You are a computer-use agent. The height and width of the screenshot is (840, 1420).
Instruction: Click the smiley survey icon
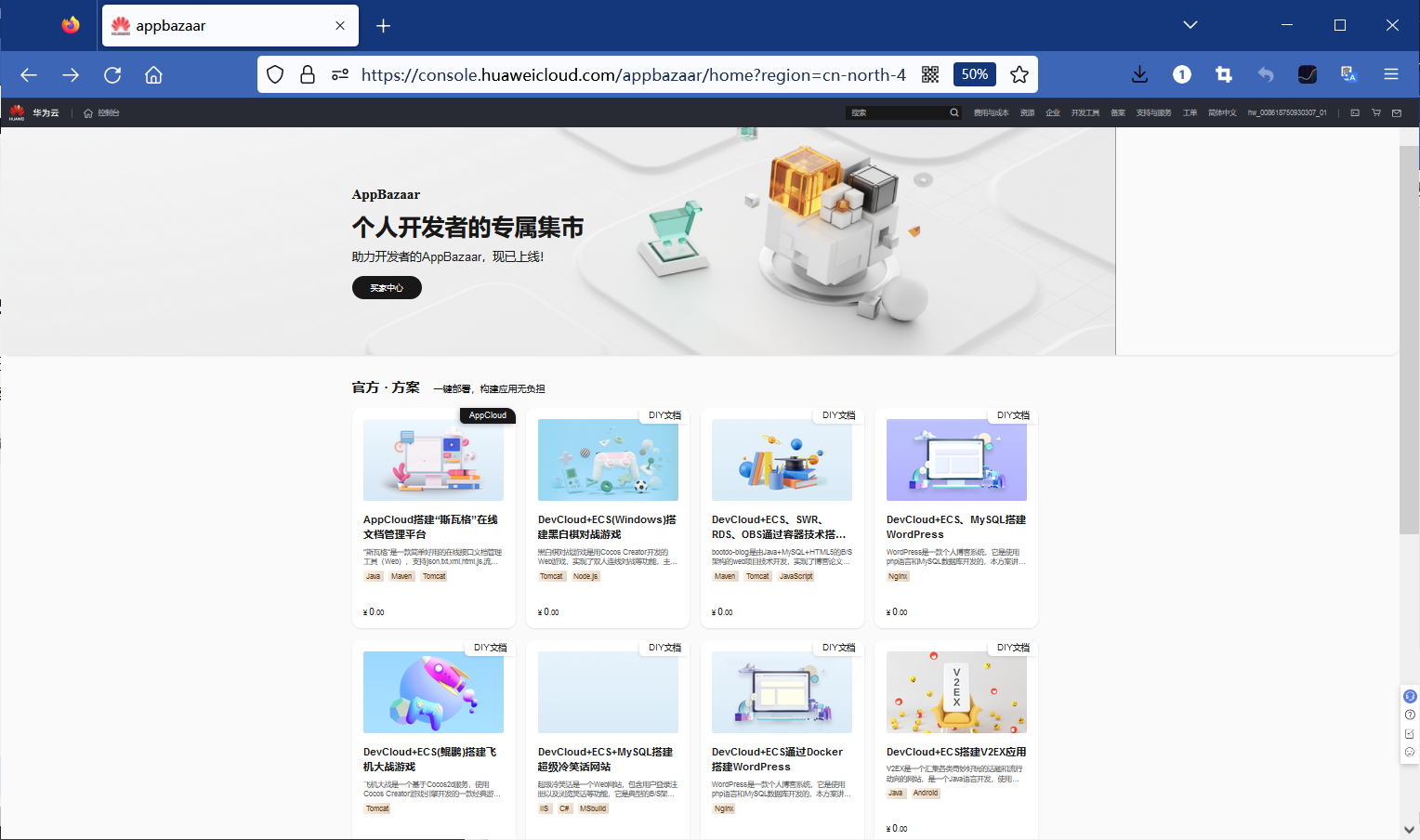click(x=1409, y=751)
